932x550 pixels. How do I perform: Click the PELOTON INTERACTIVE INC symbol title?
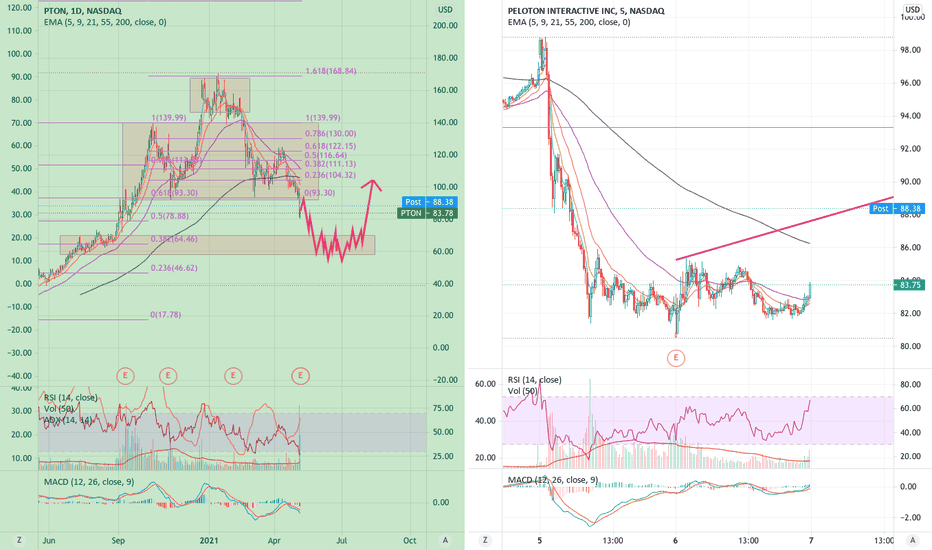click(586, 11)
